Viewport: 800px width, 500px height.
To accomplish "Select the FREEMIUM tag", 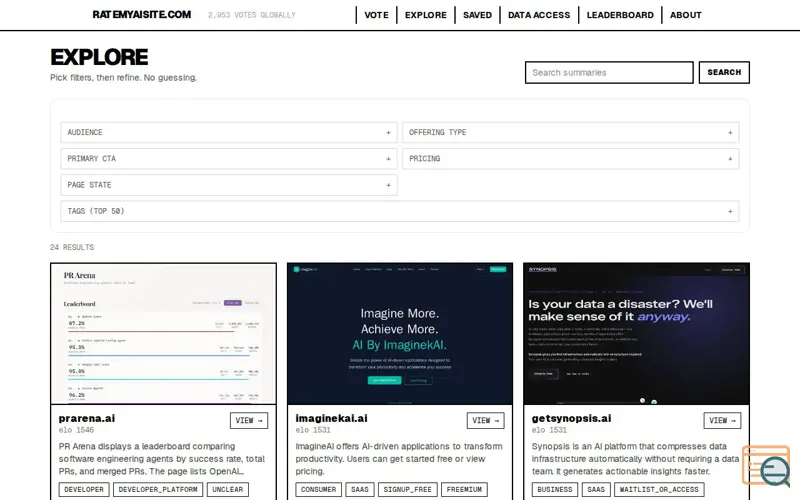I will point(464,489).
